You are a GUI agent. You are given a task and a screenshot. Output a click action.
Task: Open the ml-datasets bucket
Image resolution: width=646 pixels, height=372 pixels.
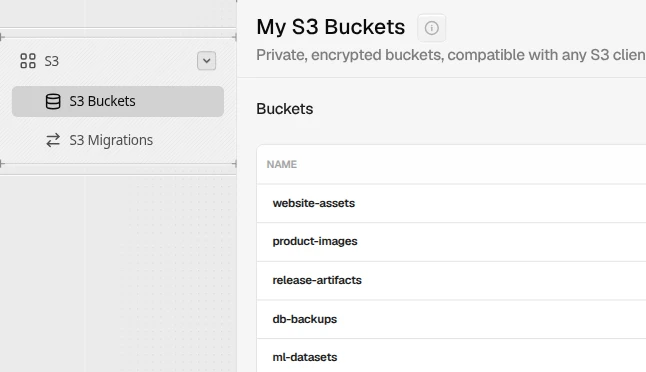pyautogui.click(x=304, y=357)
